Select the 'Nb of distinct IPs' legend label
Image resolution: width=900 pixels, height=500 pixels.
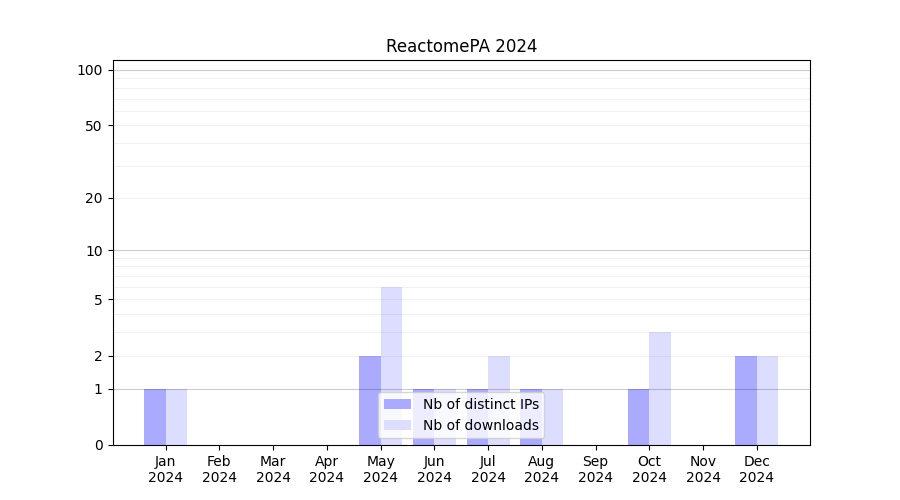coord(480,404)
